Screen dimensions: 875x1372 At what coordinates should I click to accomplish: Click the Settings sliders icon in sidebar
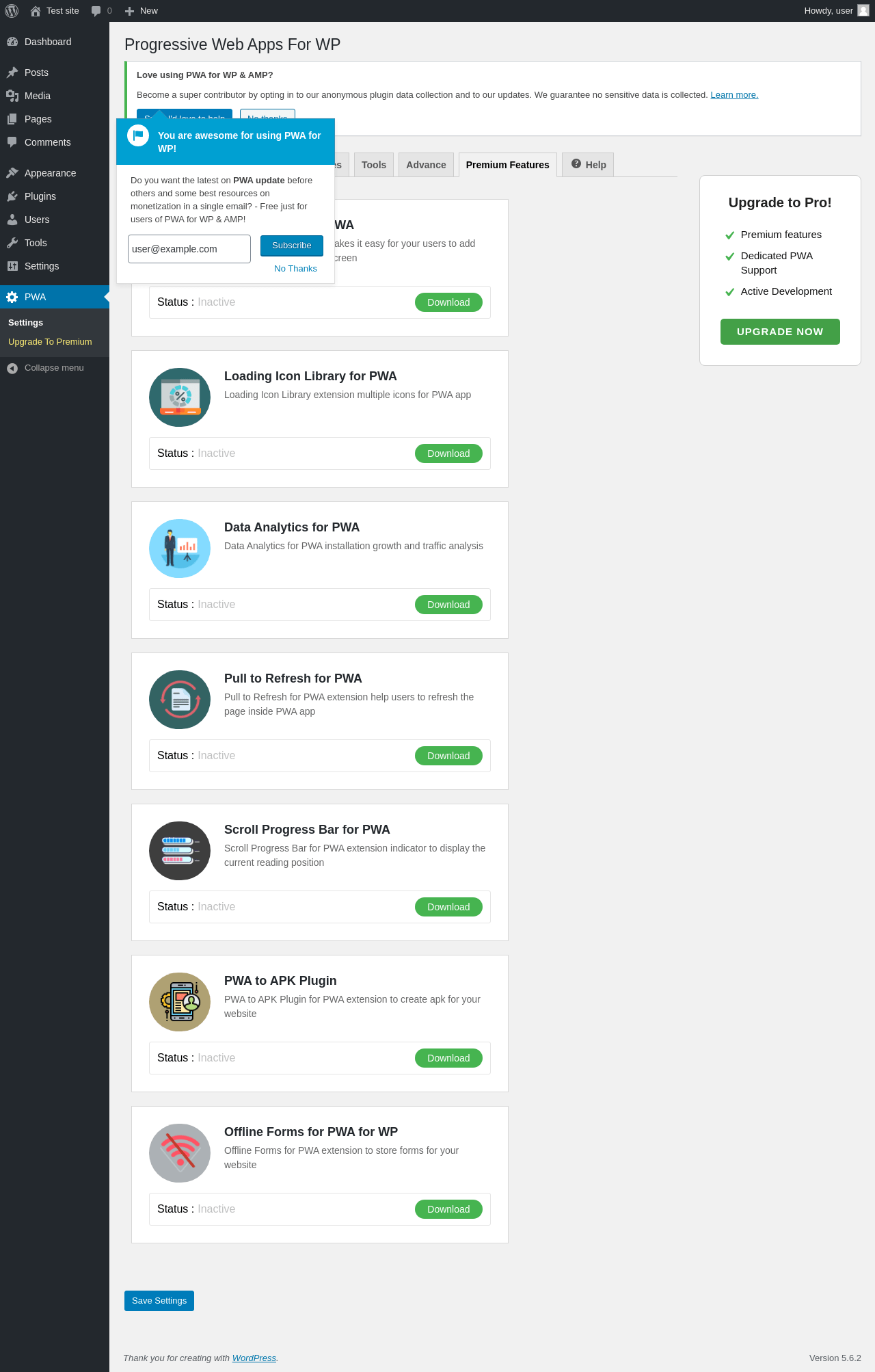(x=12, y=266)
